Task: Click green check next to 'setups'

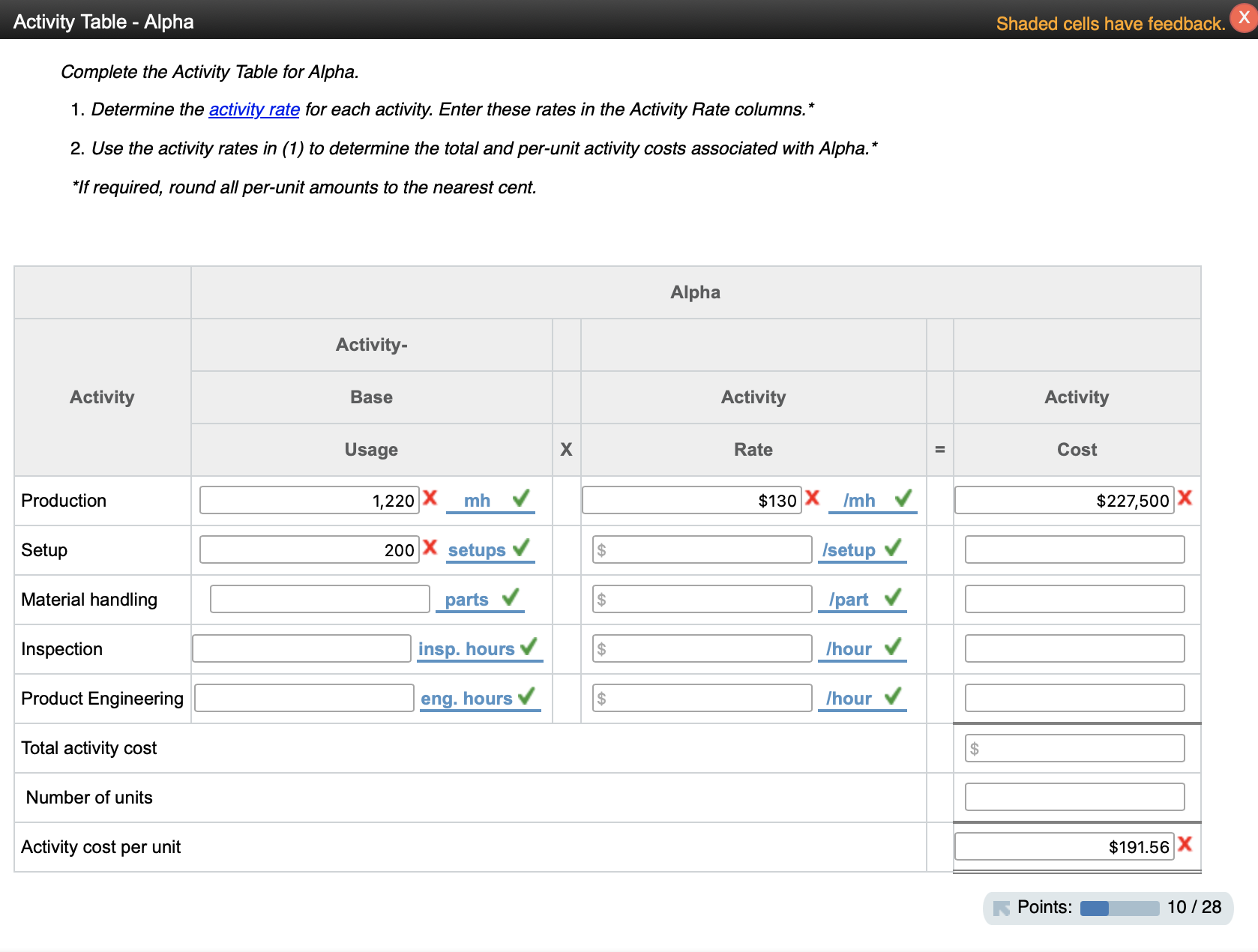Action: tap(521, 547)
